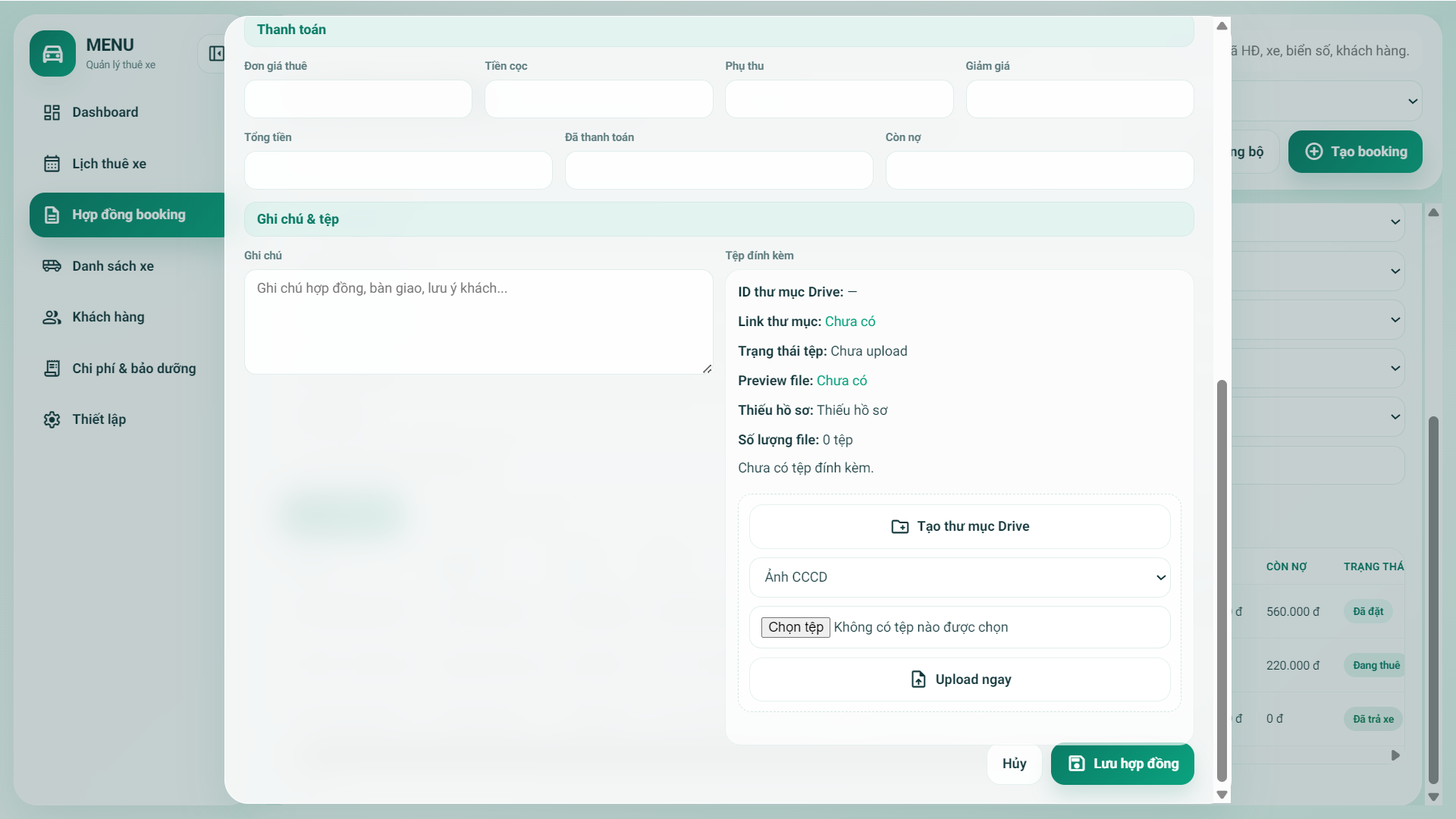
Task: Click Chọn tệp to pick an attachment
Action: pyautogui.click(x=795, y=627)
